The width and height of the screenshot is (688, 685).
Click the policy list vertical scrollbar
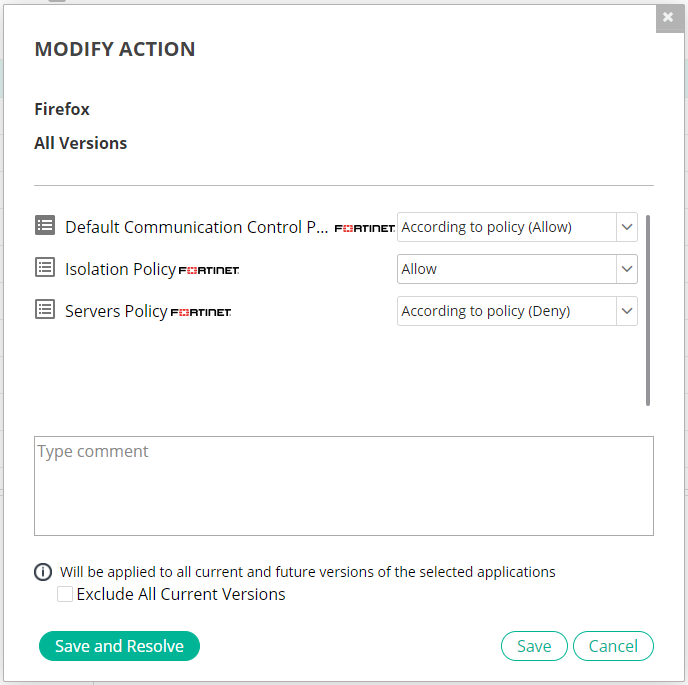click(648, 310)
